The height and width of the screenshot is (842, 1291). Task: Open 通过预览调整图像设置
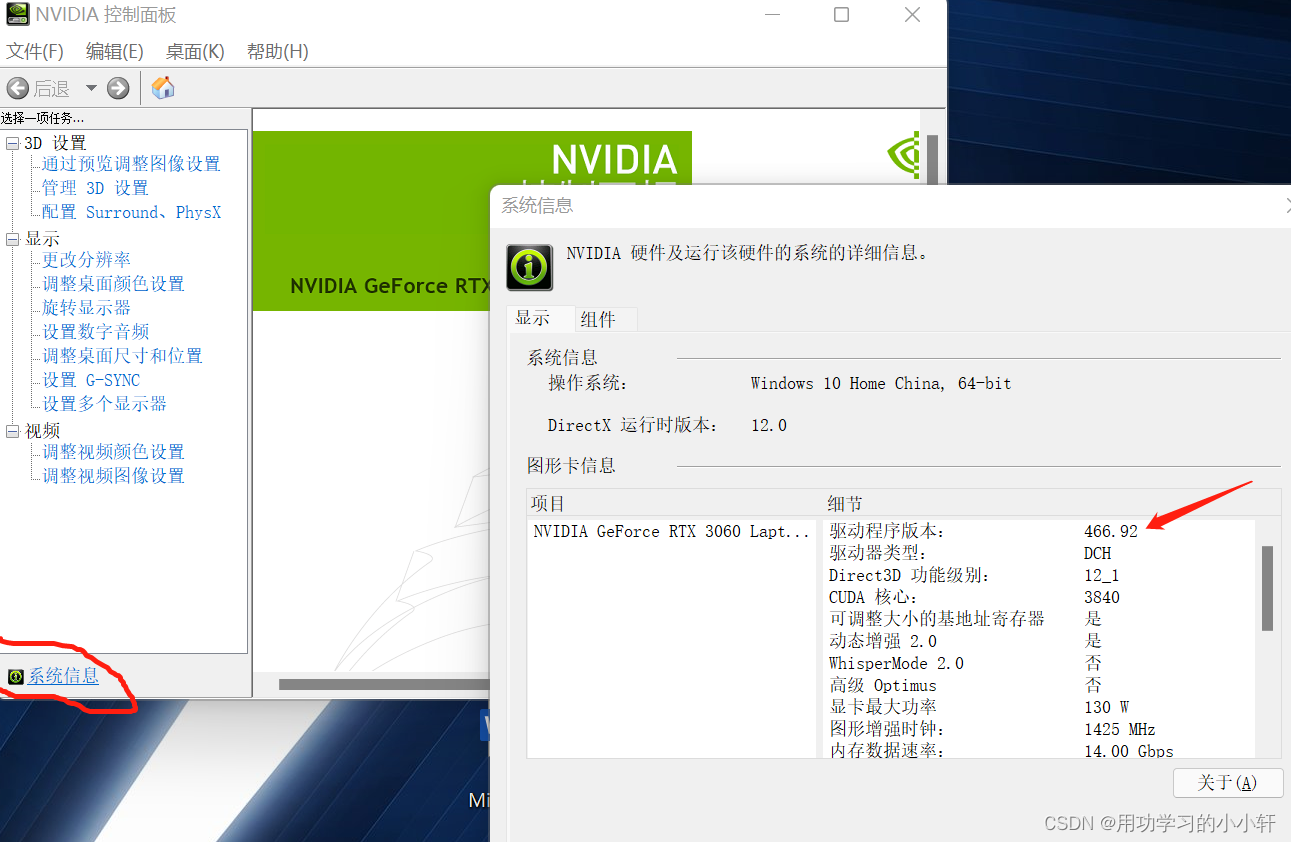(x=131, y=164)
